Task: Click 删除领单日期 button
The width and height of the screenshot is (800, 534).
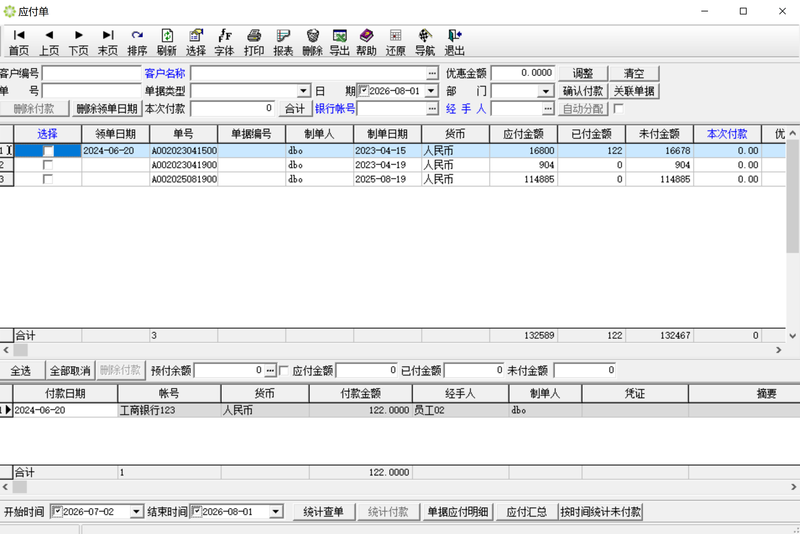Action: pos(107,109)
